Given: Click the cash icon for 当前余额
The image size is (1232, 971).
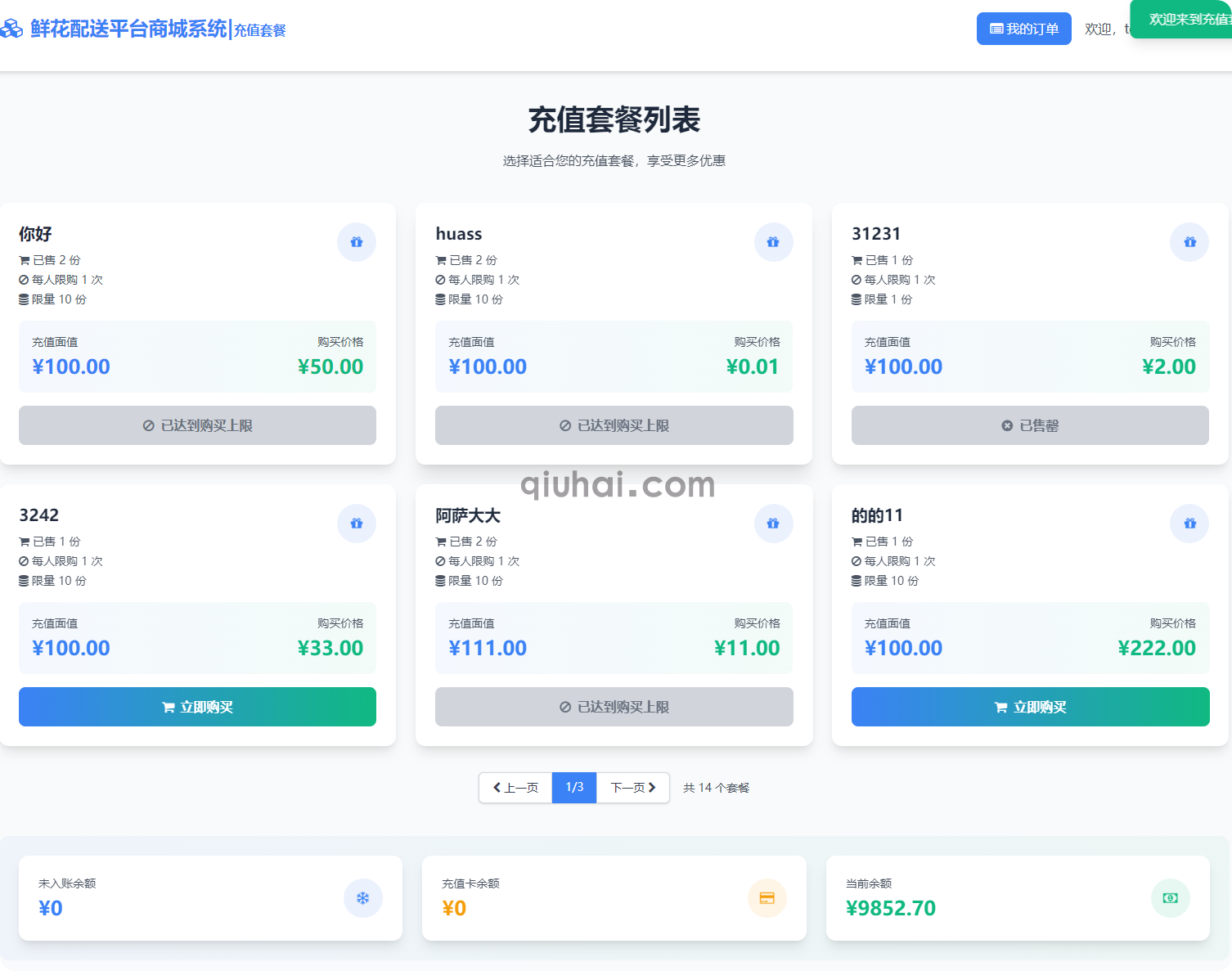Looking at the screenshot, I should click(1170, 898).
